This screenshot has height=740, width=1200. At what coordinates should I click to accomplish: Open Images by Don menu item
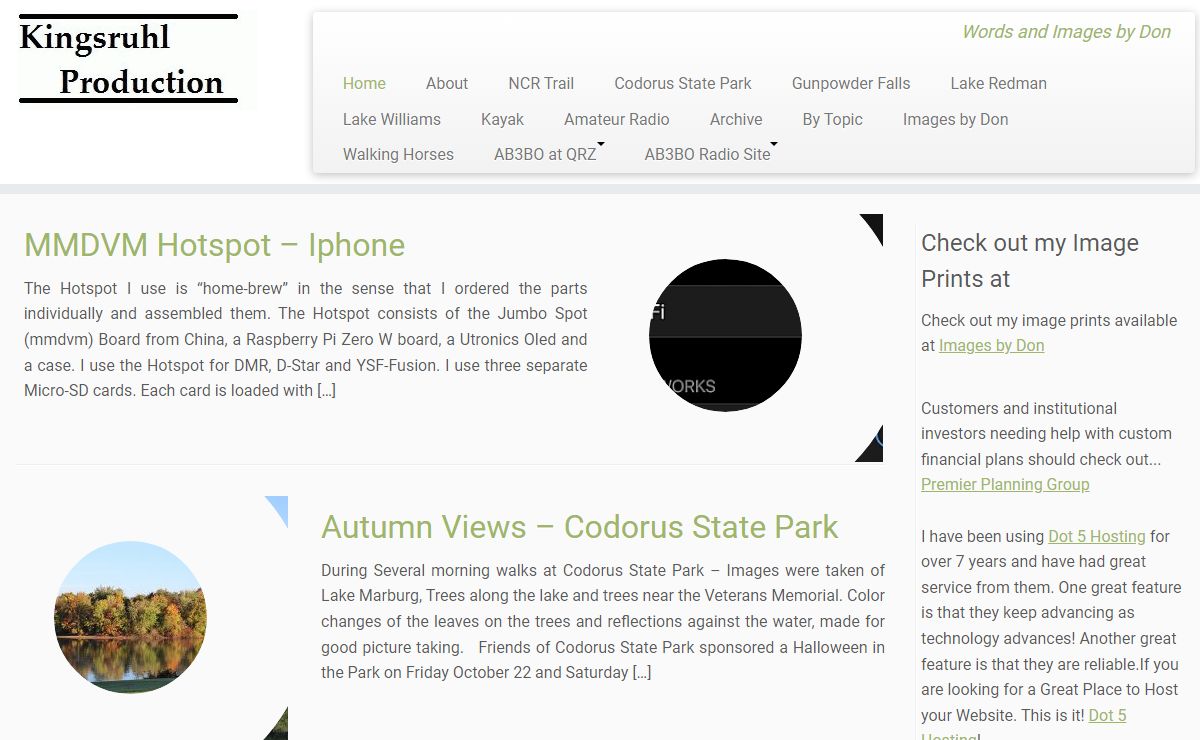click(x=956, y=119)
